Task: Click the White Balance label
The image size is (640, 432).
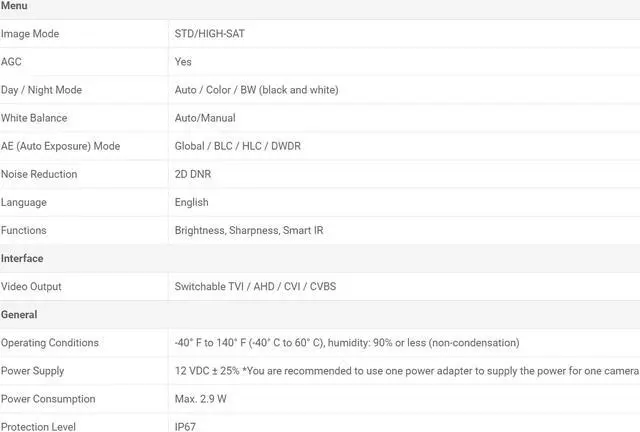Action: (x=34, y=118)
